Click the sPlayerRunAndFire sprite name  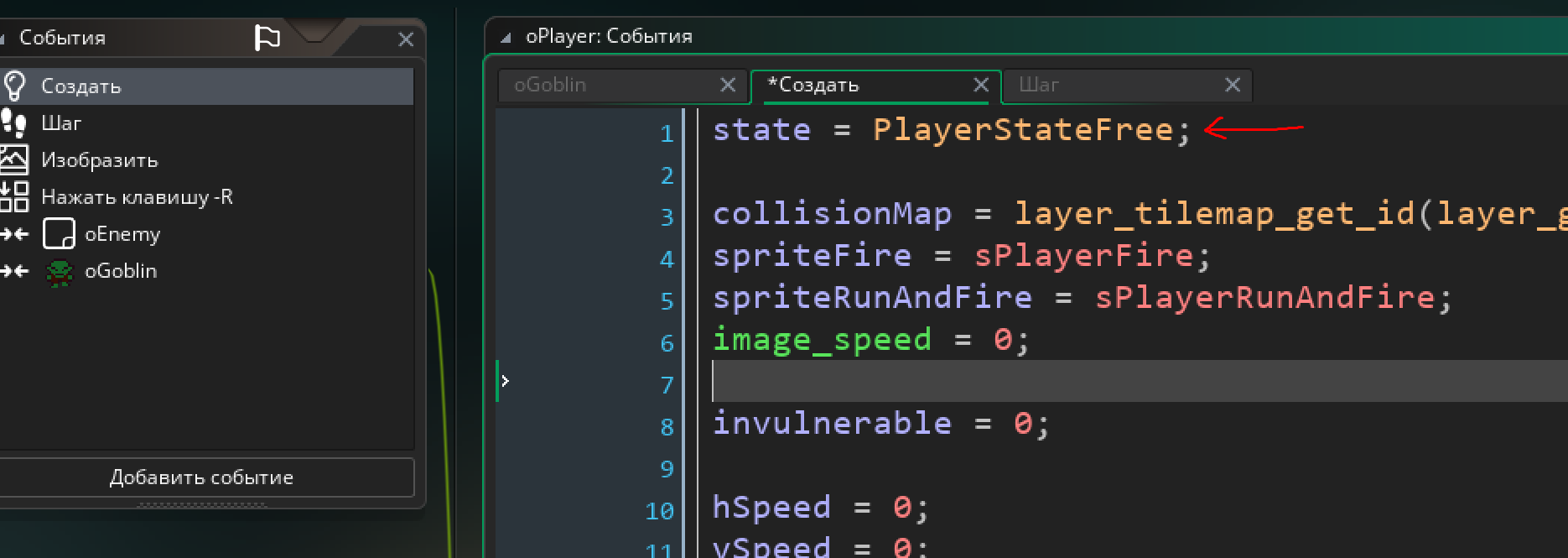1265,298
